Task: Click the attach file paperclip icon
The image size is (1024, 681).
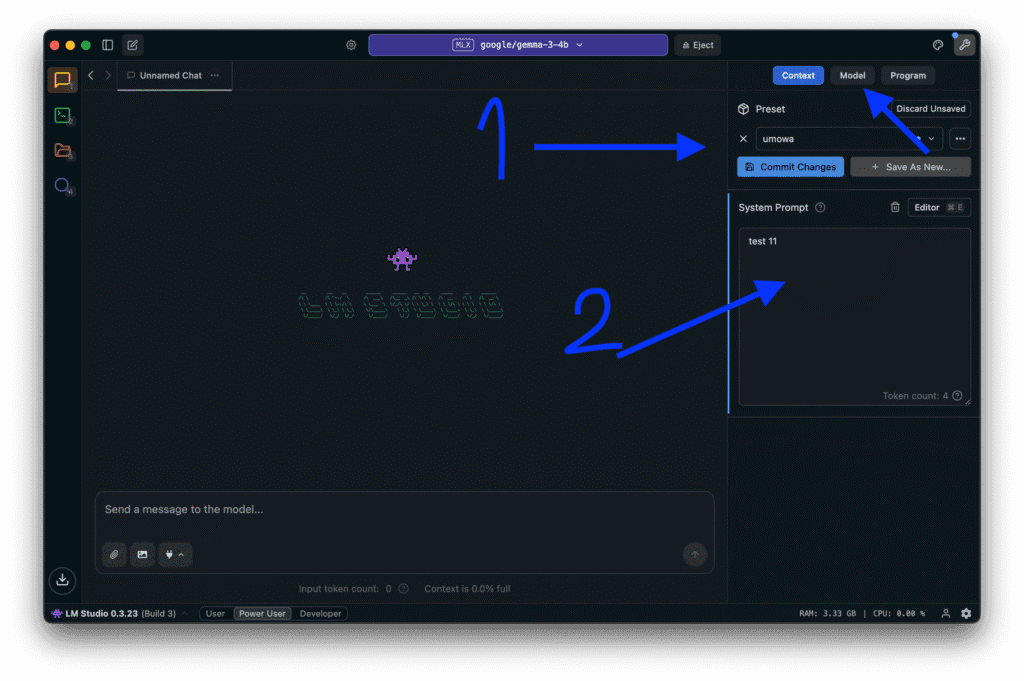Action: click(114, 554)
